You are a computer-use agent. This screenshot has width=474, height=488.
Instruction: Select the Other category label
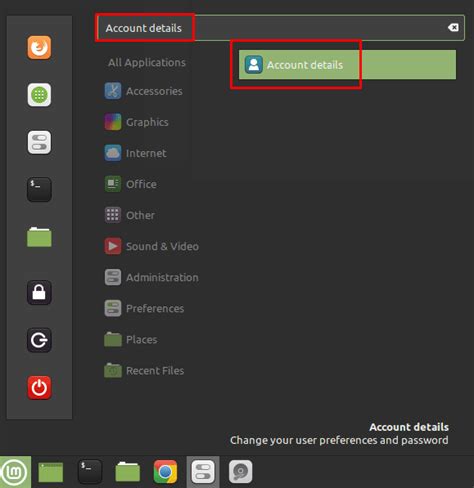point(140,215)
